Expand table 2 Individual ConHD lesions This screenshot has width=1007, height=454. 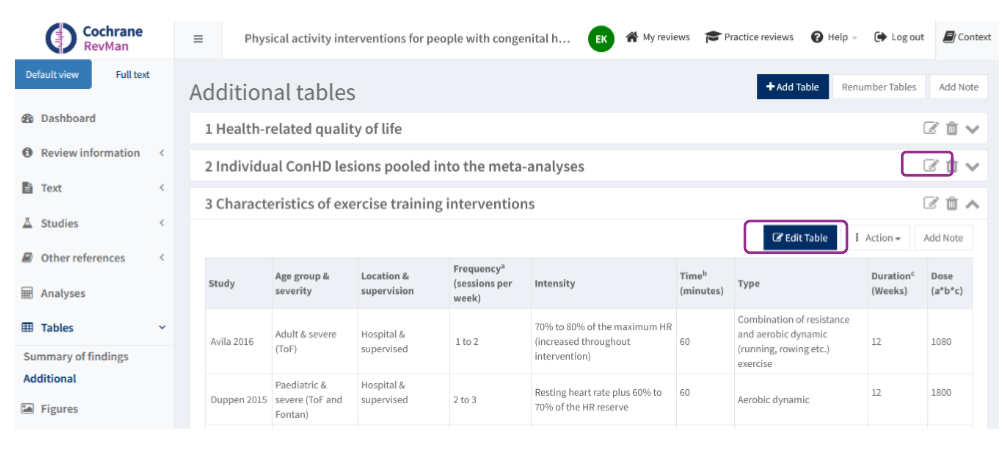click(x=973, y=166)
